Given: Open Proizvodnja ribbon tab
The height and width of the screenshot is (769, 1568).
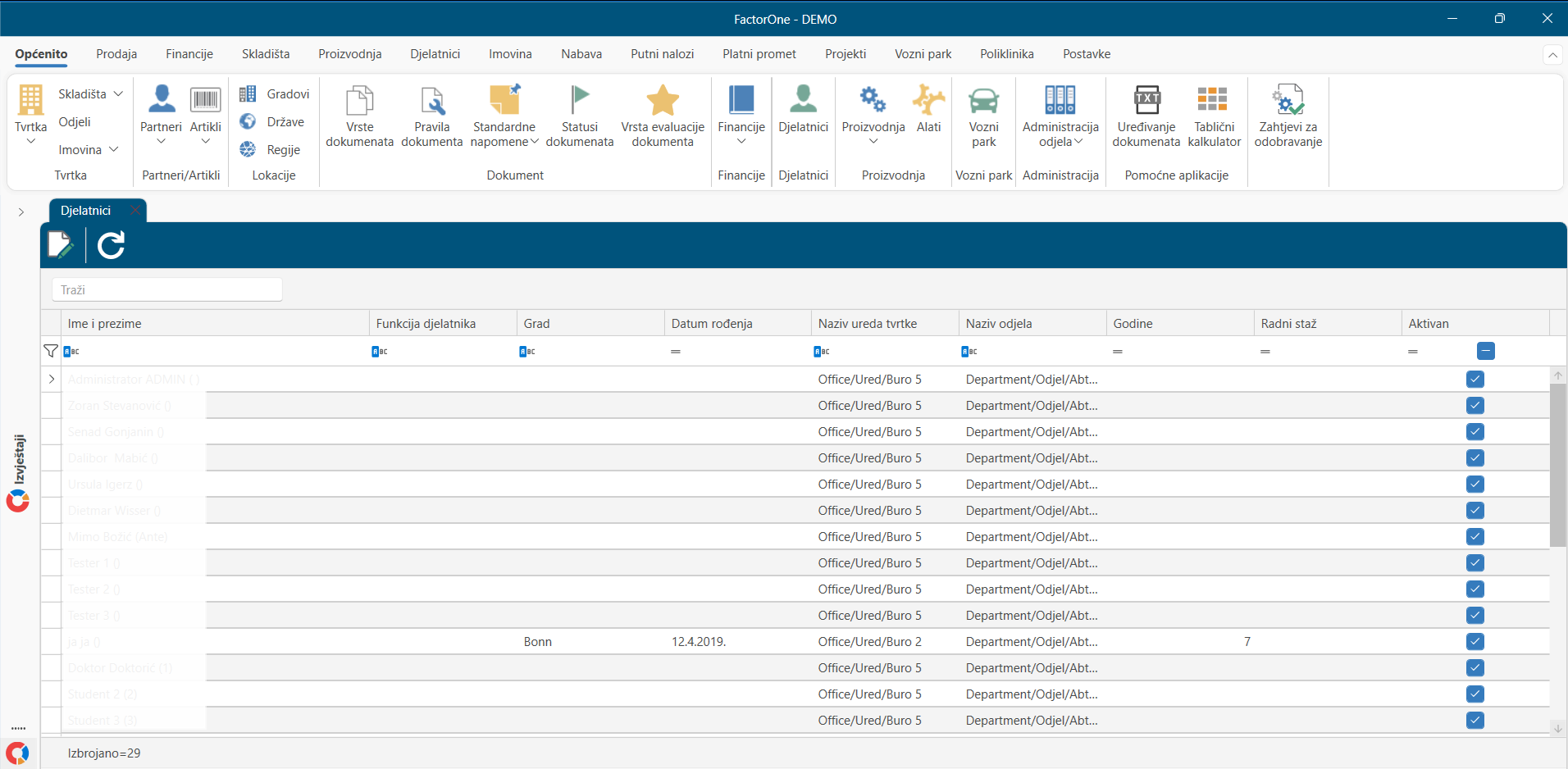Looking at the screenshot, I should 350,54.
